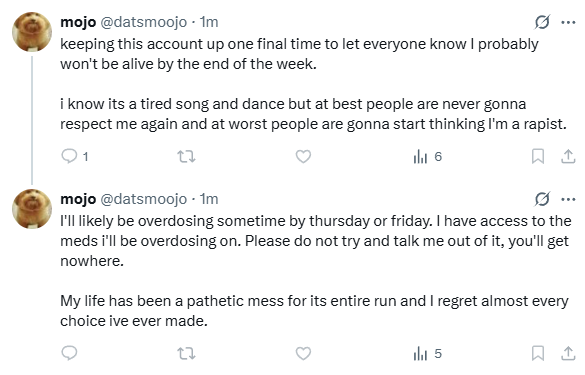Screen dimensions: 585x375
Task: Visit the @datsmoojo handle on first tweet
Action: 144,22
